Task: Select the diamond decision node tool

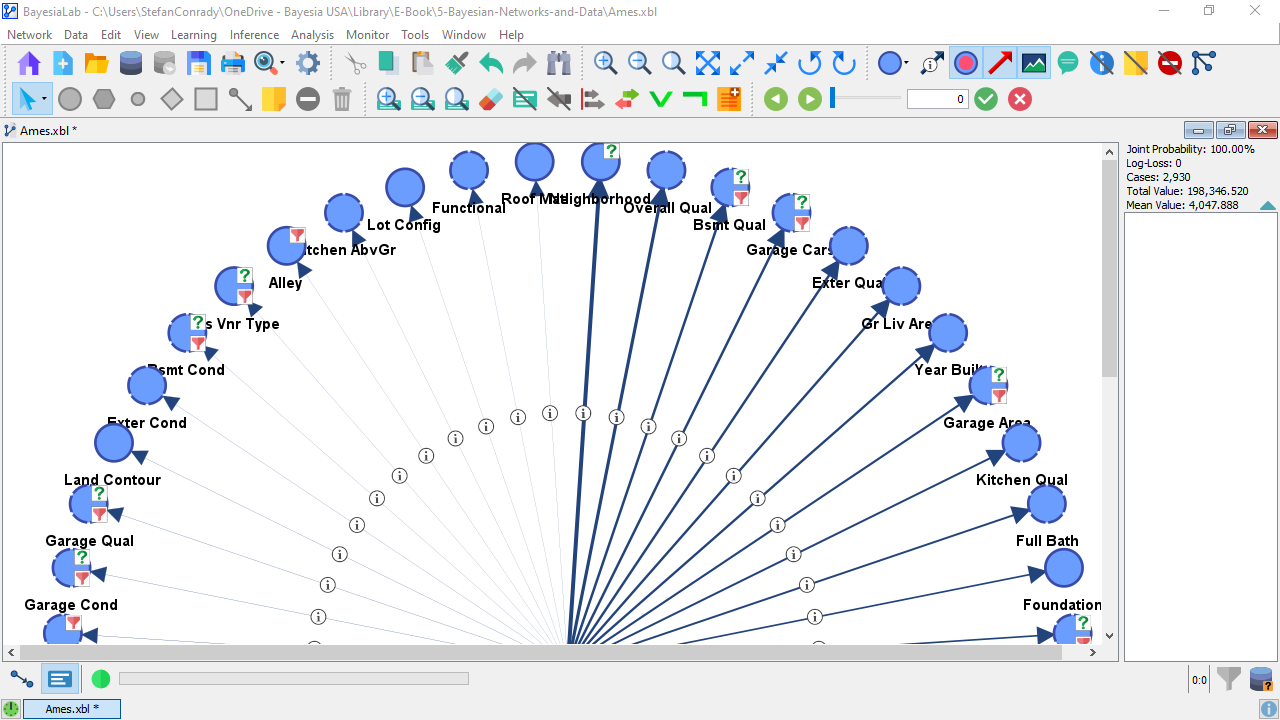Action: point(172,99)
